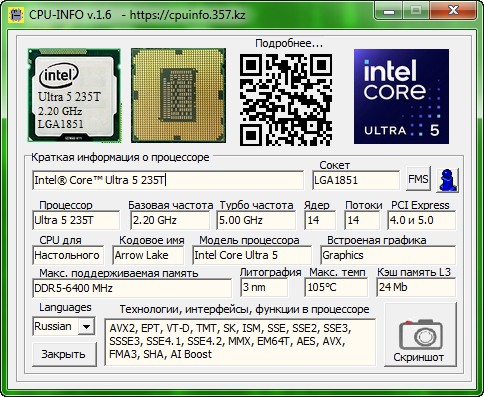
Task: Click the Languages label
Action: click(x=65, y=307)
